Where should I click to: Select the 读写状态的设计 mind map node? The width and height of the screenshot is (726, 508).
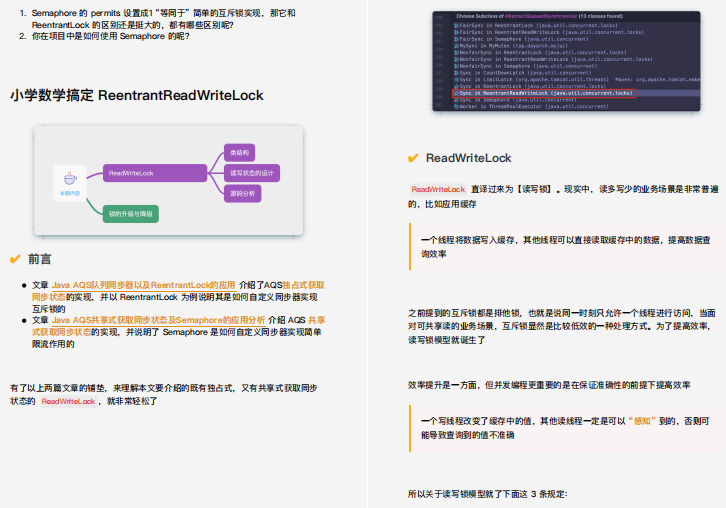coord(252,173)
